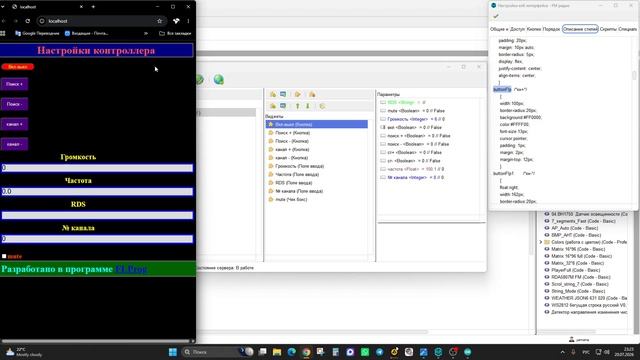Select канал + (Кнопка) widget in list
Screen dimensions: 640x360
coord(317,149)
